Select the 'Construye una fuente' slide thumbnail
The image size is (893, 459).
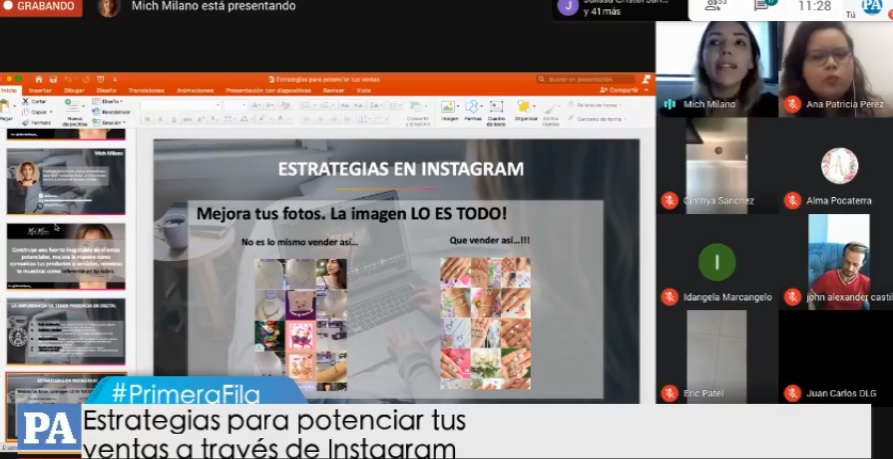click(x=66, y=256)
